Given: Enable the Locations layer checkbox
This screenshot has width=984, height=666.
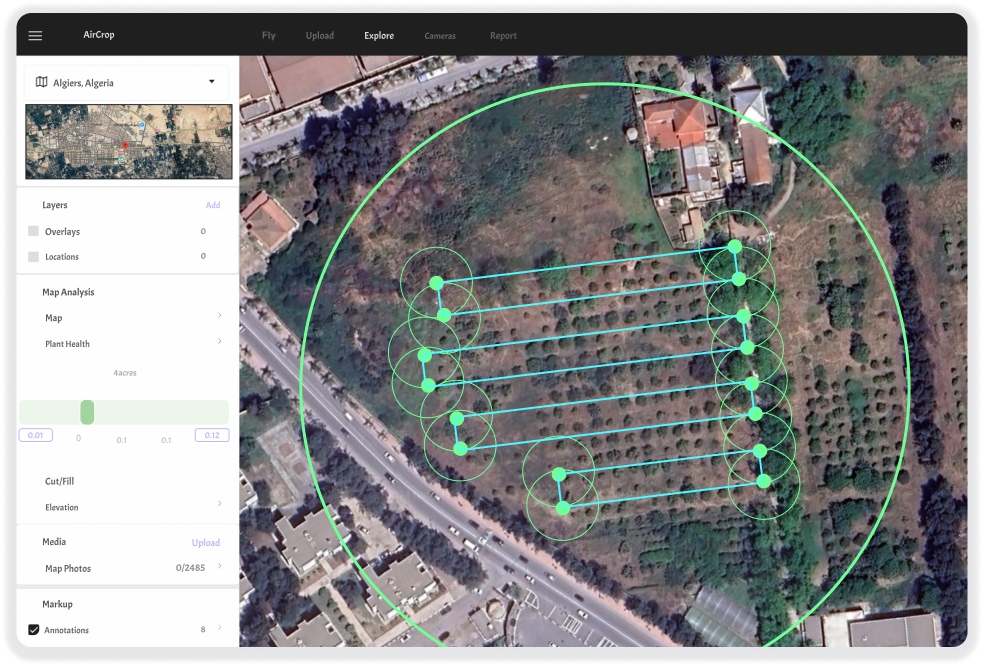Looking at the screenshot, I should coord(31,256).
